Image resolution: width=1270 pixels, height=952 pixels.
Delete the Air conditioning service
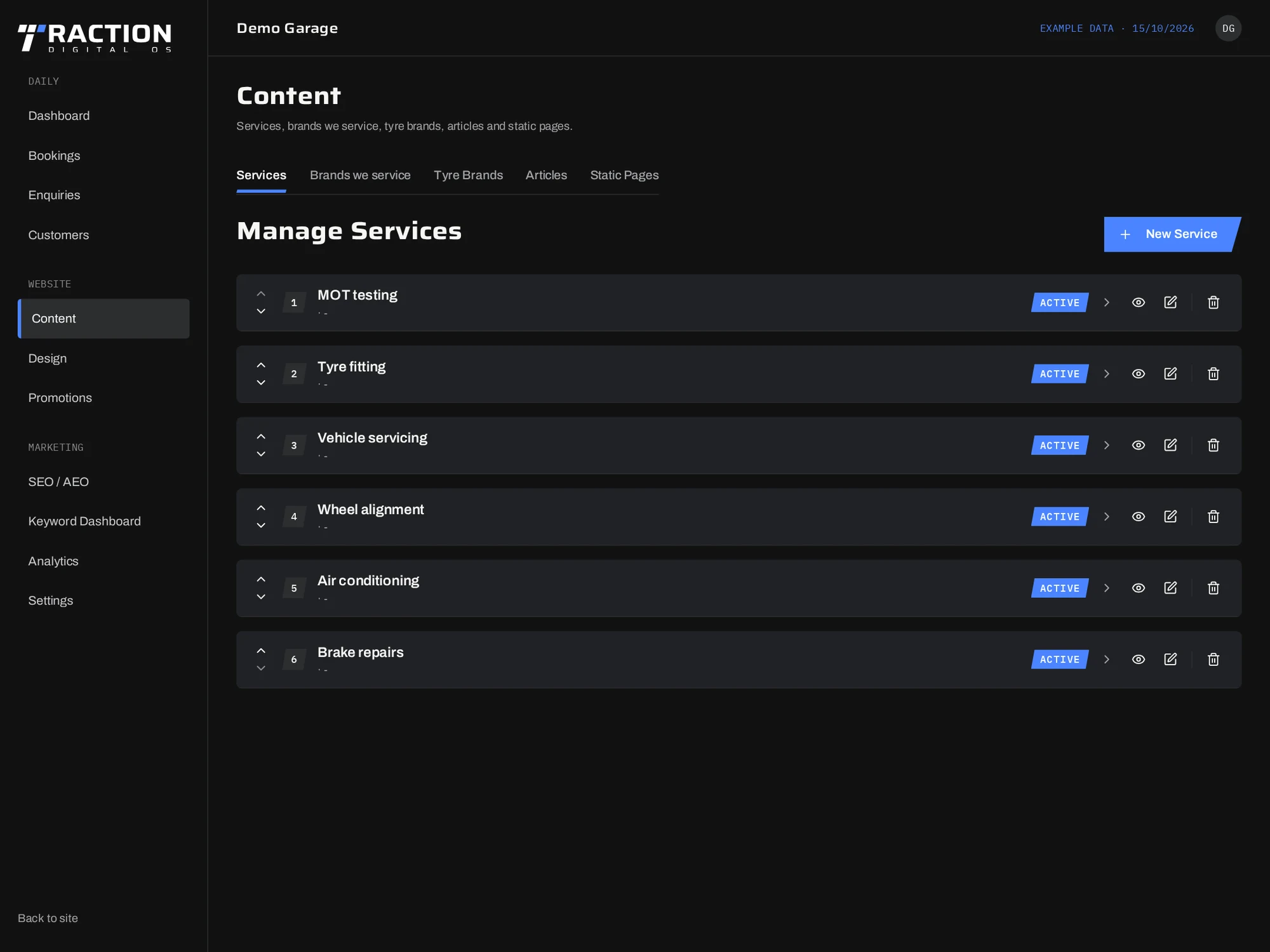(x=1213, y=588)
